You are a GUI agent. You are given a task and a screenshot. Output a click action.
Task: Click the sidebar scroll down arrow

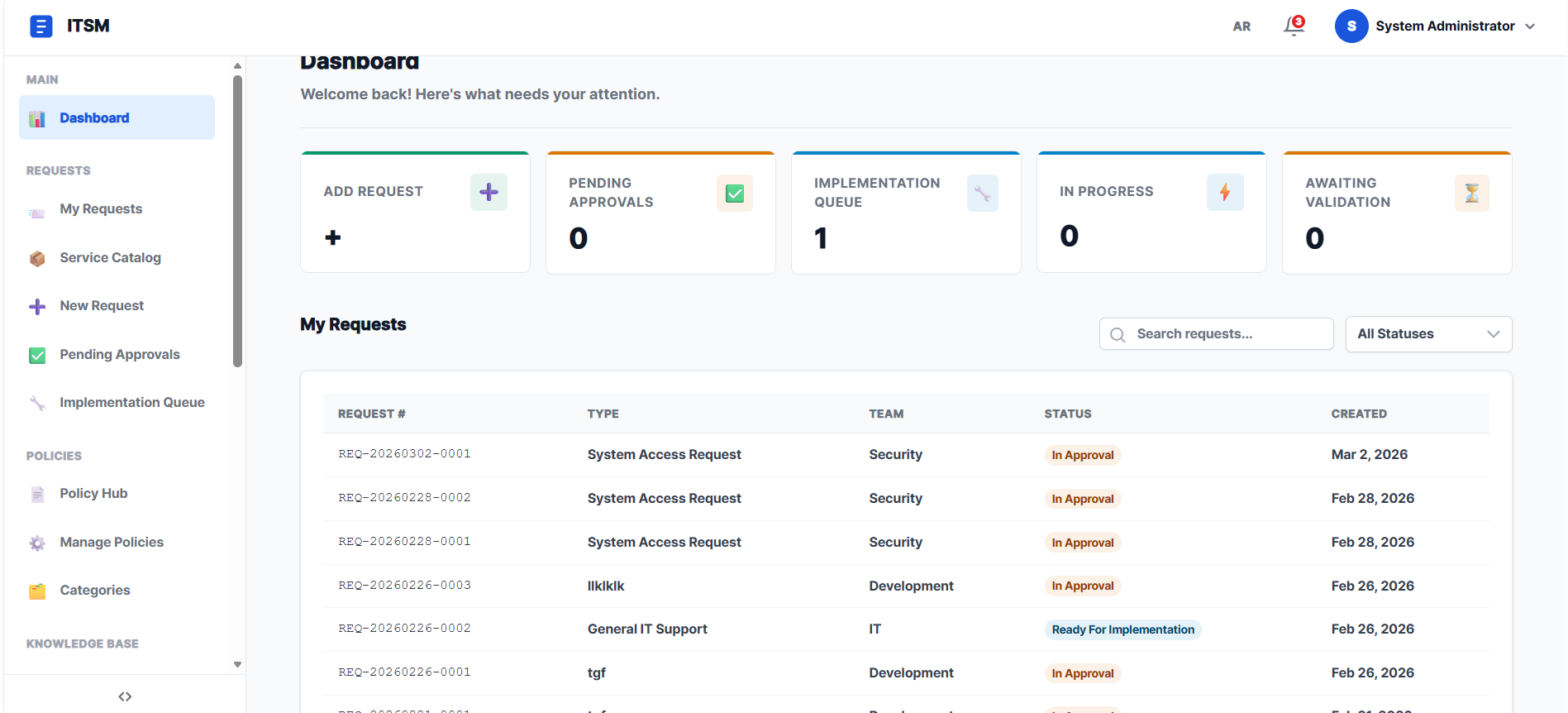tap(237, 664)
